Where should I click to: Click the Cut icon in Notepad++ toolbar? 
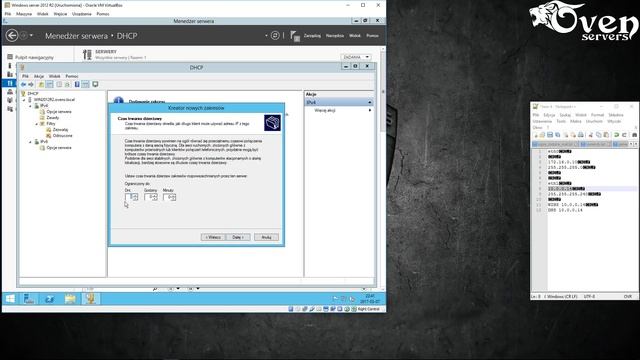pos(591,135)
